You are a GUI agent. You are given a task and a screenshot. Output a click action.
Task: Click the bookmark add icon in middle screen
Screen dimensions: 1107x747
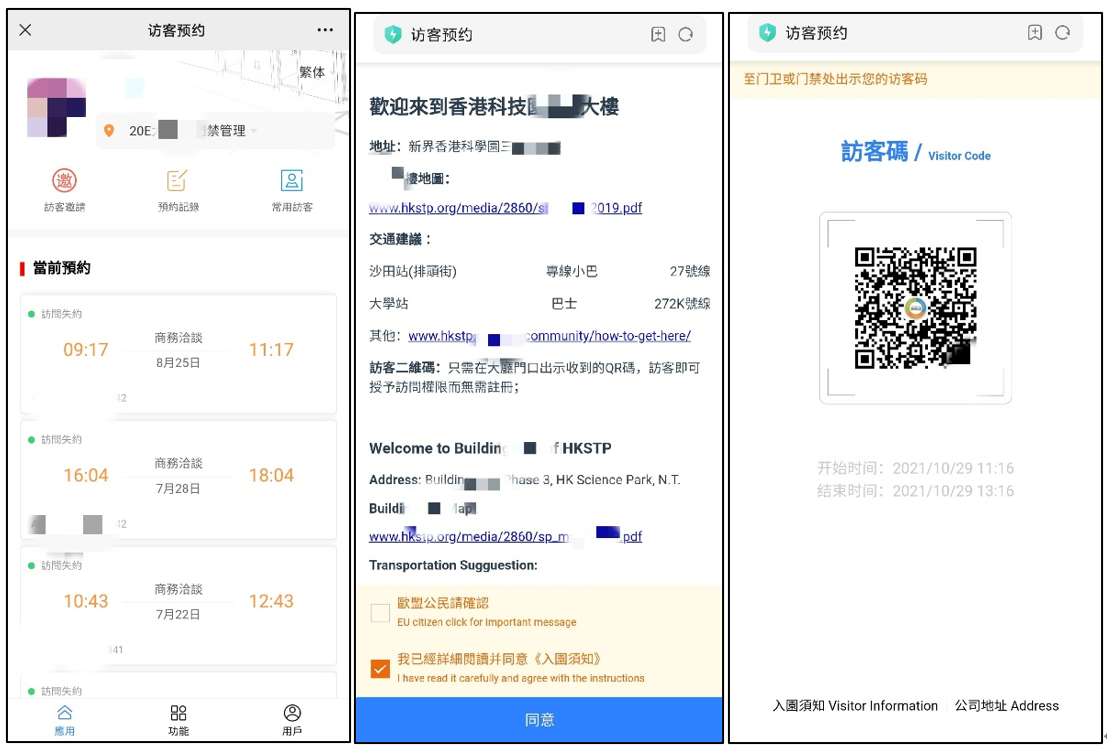658,34
